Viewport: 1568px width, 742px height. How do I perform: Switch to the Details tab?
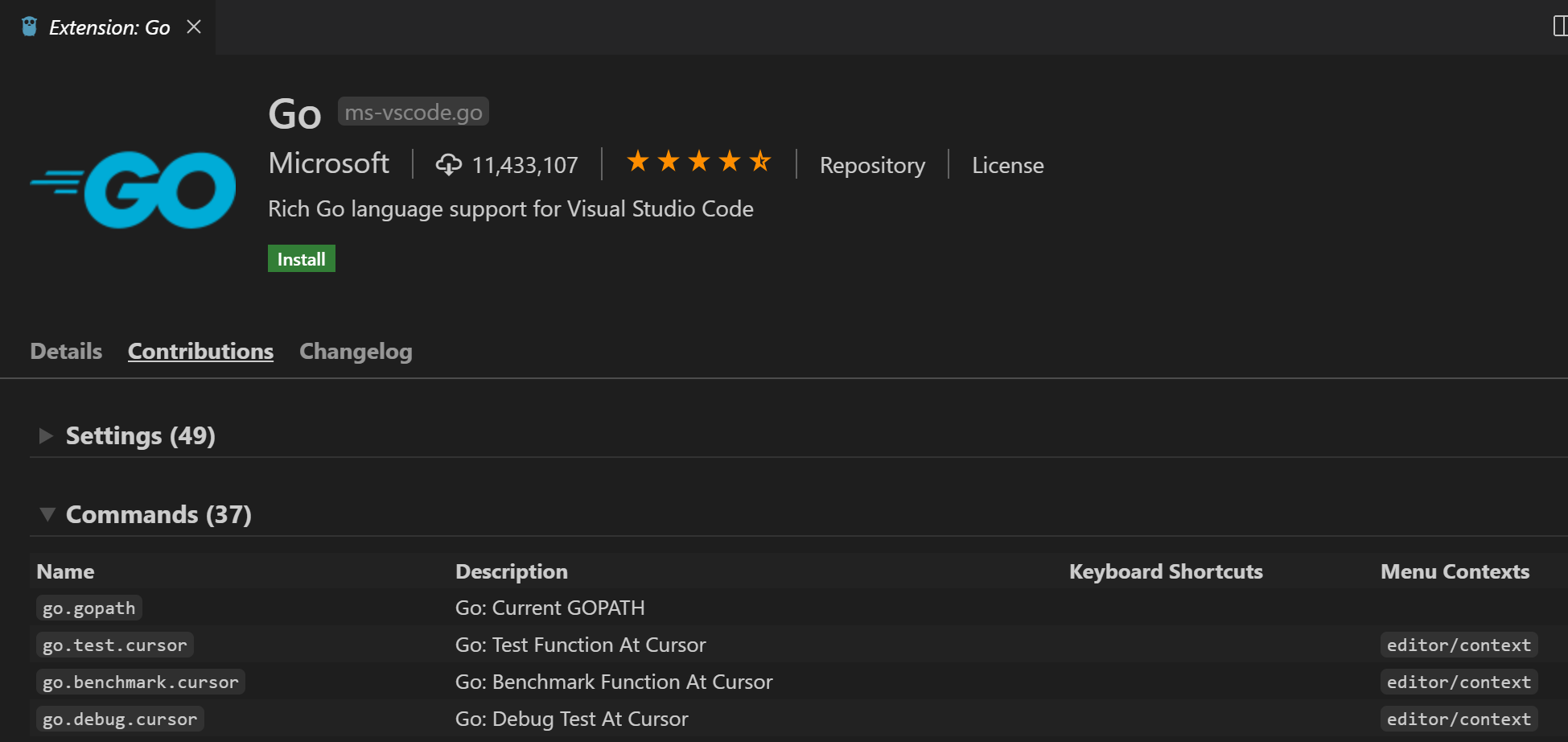(66, 352)
